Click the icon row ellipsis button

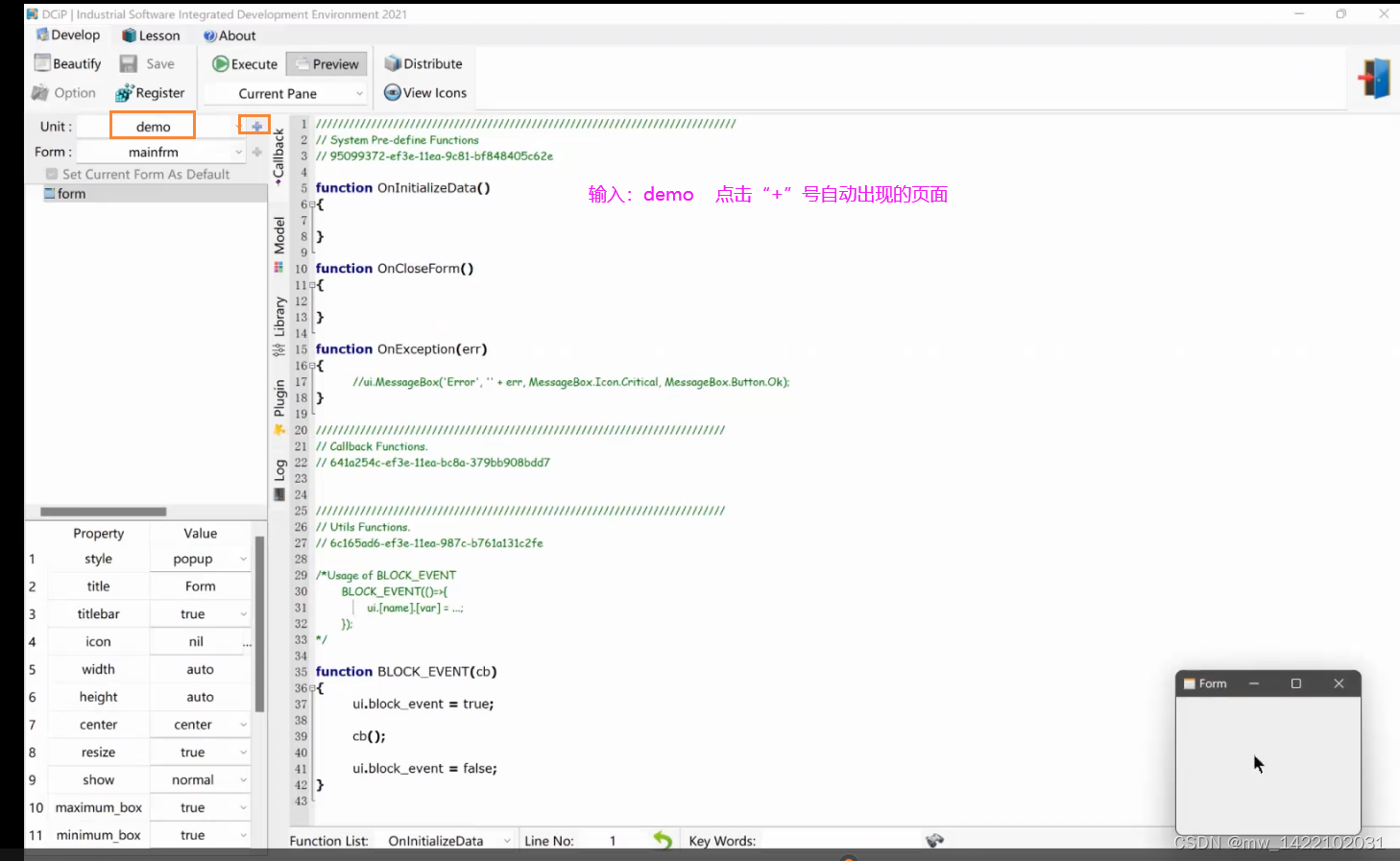pyautogui.click(x=247, y=643)
